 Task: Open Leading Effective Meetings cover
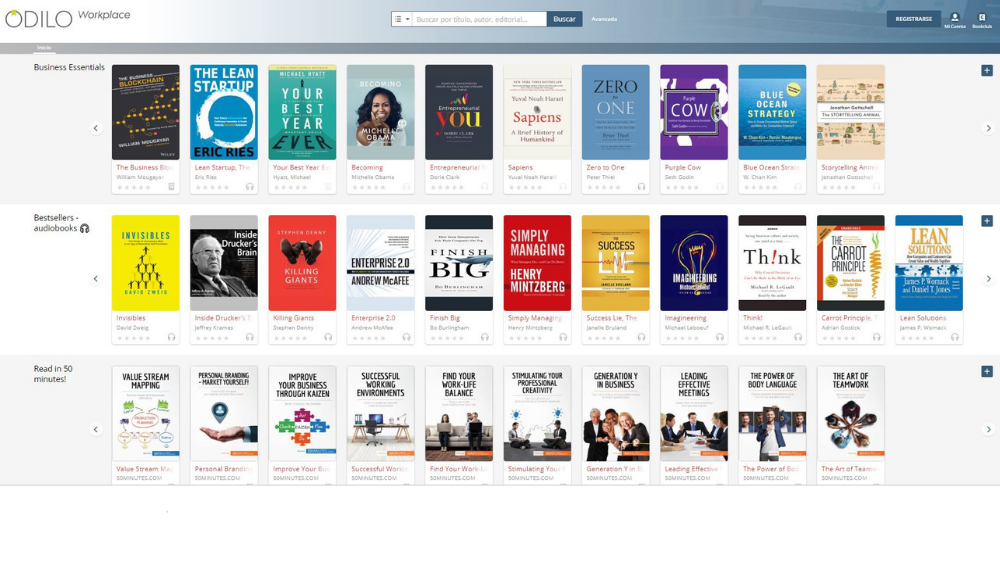pos(694,413)
